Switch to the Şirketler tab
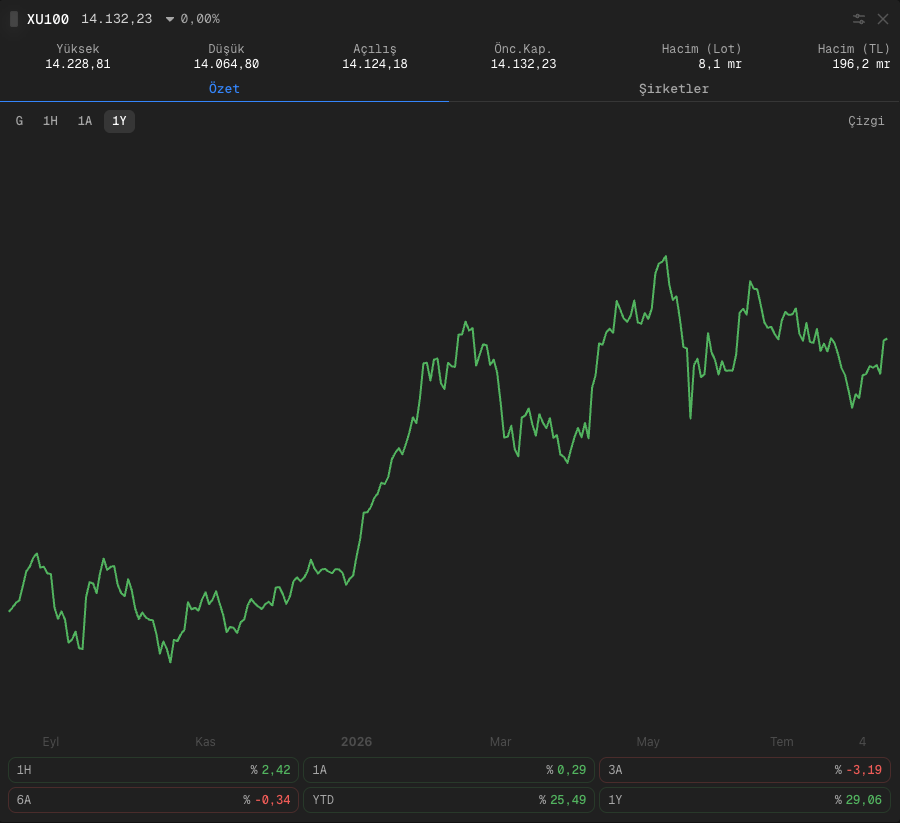This screenshot has height=823, width=900. pos(674,89)
